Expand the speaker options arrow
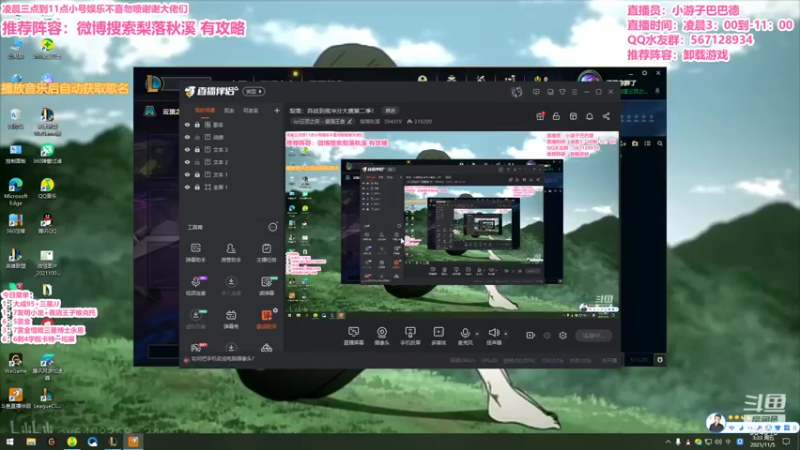 click(506, 334)
